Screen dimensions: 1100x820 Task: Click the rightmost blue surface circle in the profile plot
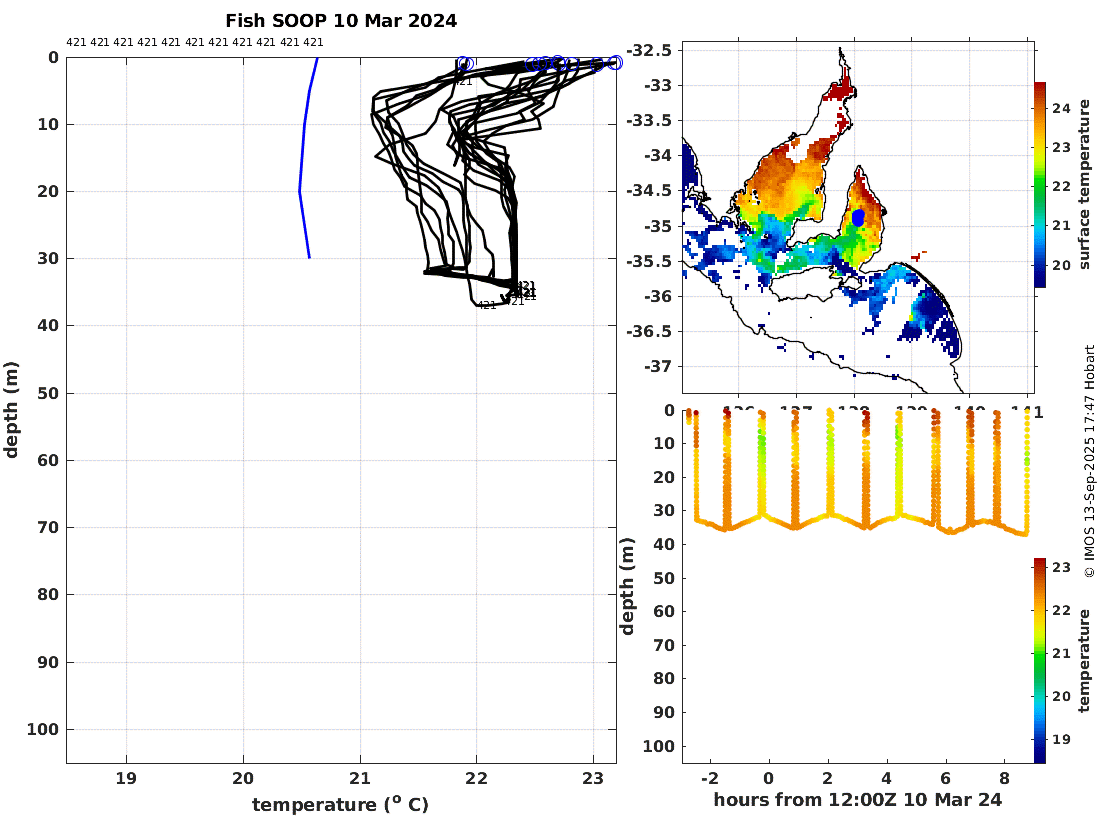tap(615, 62)
